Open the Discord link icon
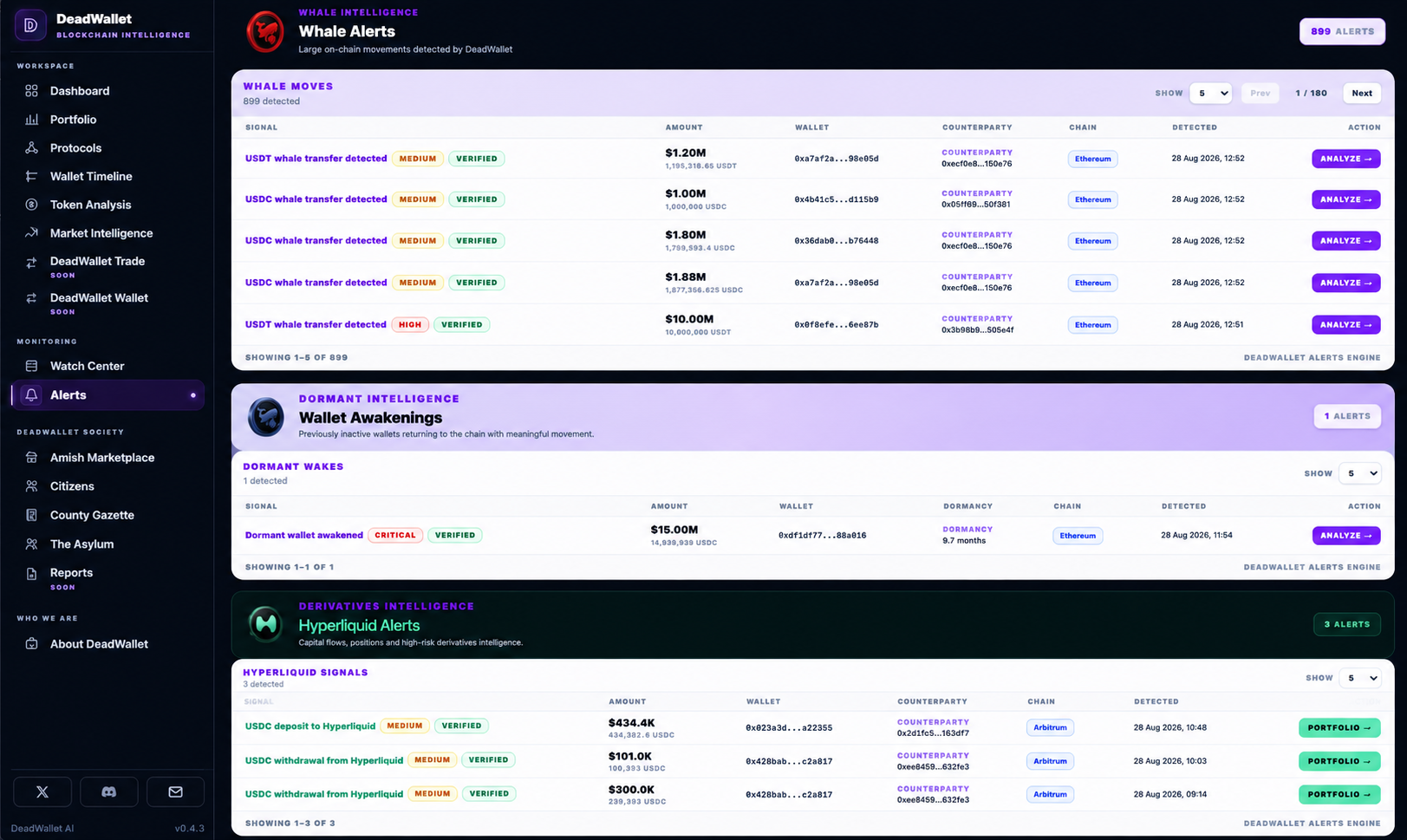Image resolution: width=1407 pixels, height=840 pixels. click(x=108, y=791)
